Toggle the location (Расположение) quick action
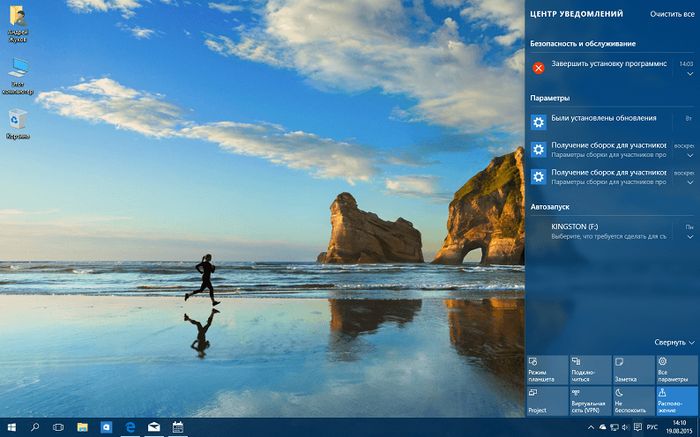The image size is (700, 437). click(676, 401)
